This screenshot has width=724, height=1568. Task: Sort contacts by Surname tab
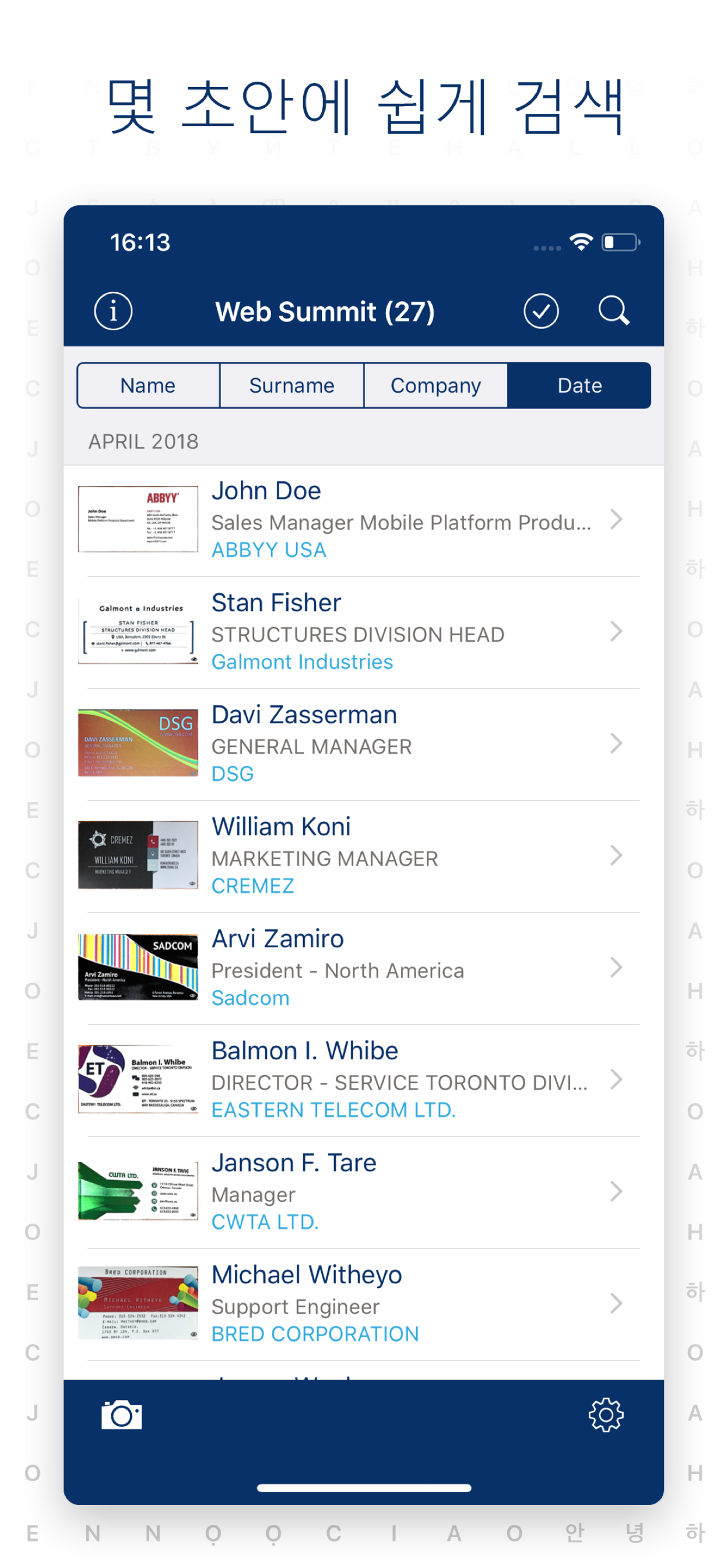(291, 386)
